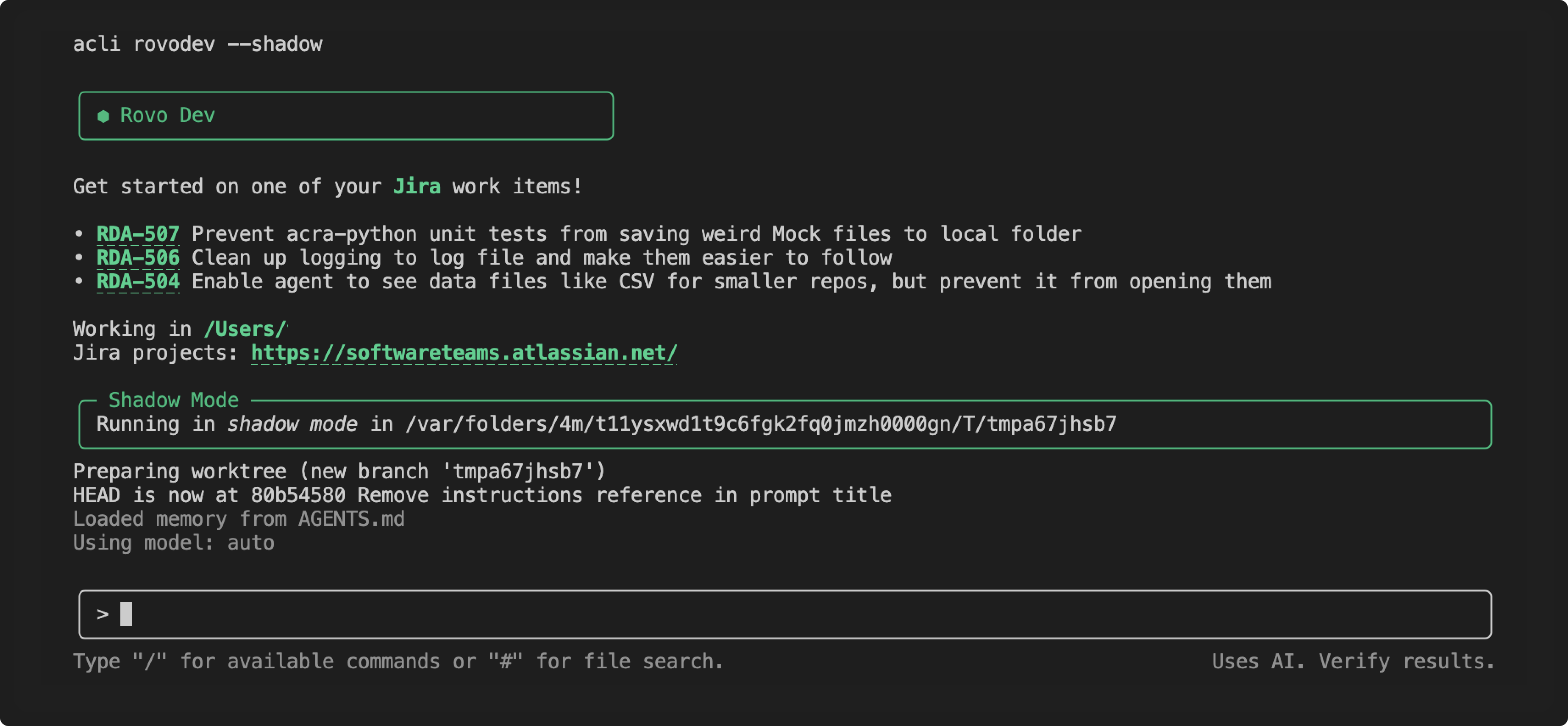Click the Shadow Mode panel title

coord(173,400)
